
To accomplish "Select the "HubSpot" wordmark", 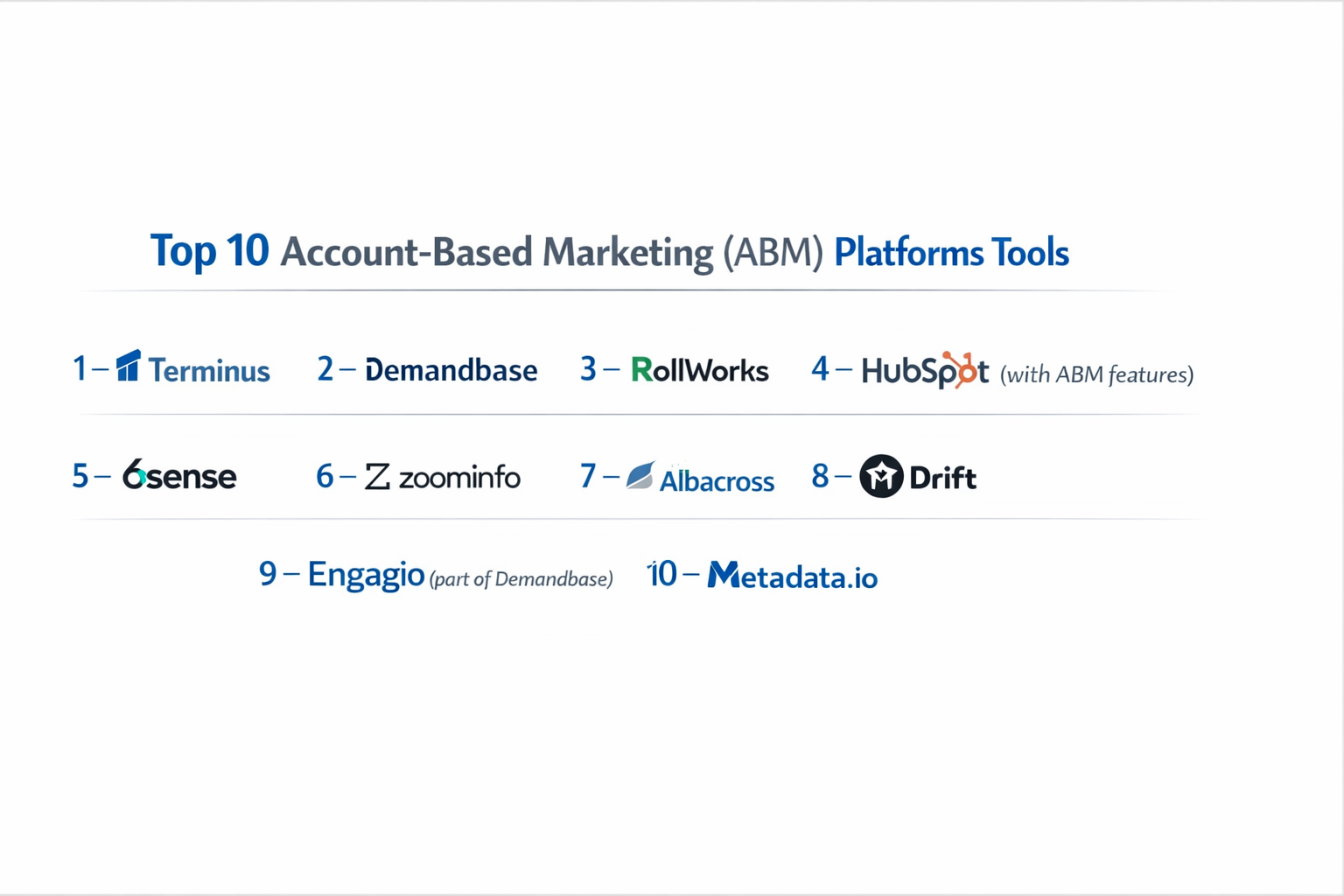I will [x=925, y=370].
